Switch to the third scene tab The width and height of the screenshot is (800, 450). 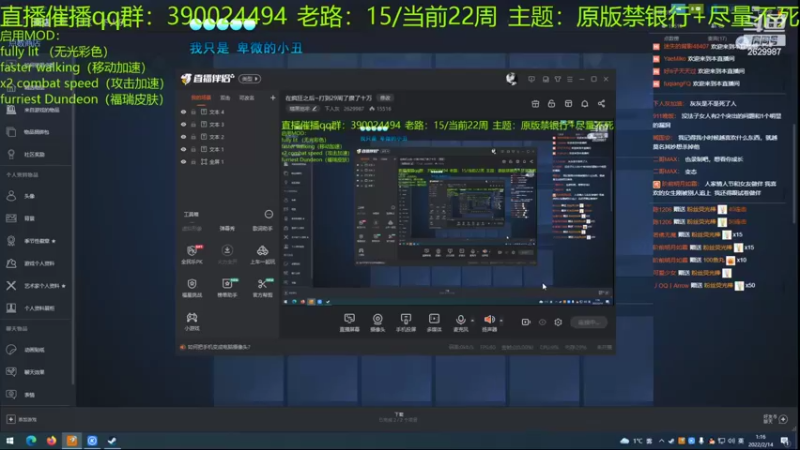click(247, 97)
